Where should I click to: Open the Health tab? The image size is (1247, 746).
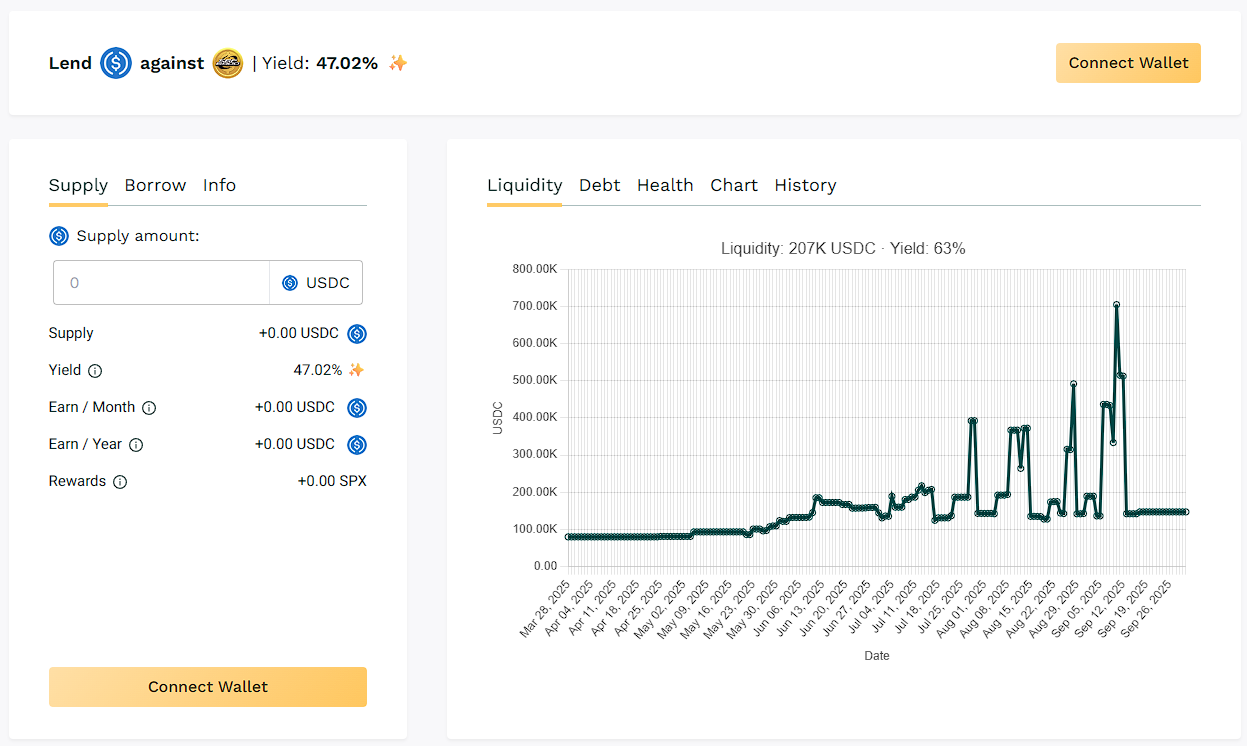[665, 185]
